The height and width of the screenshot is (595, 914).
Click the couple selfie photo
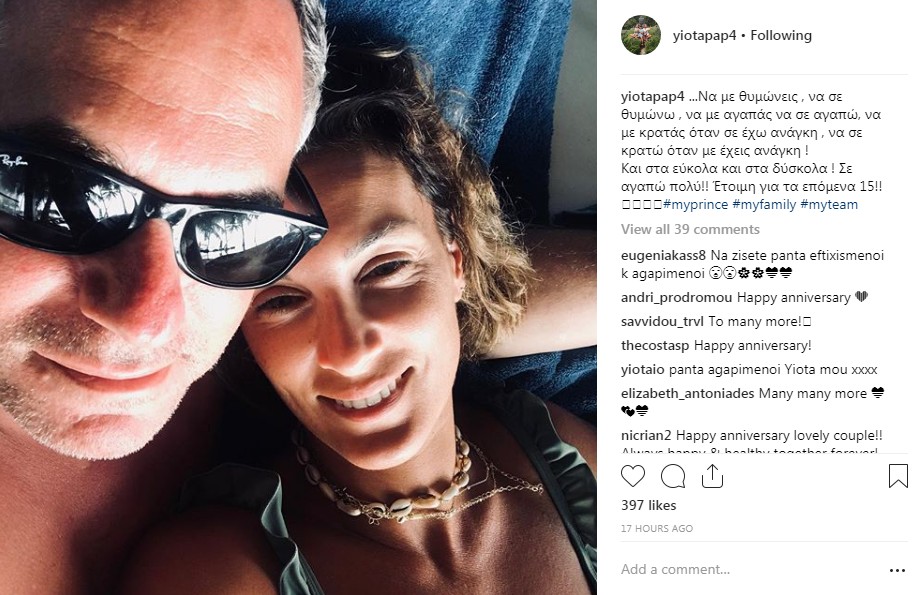(298, 297)
